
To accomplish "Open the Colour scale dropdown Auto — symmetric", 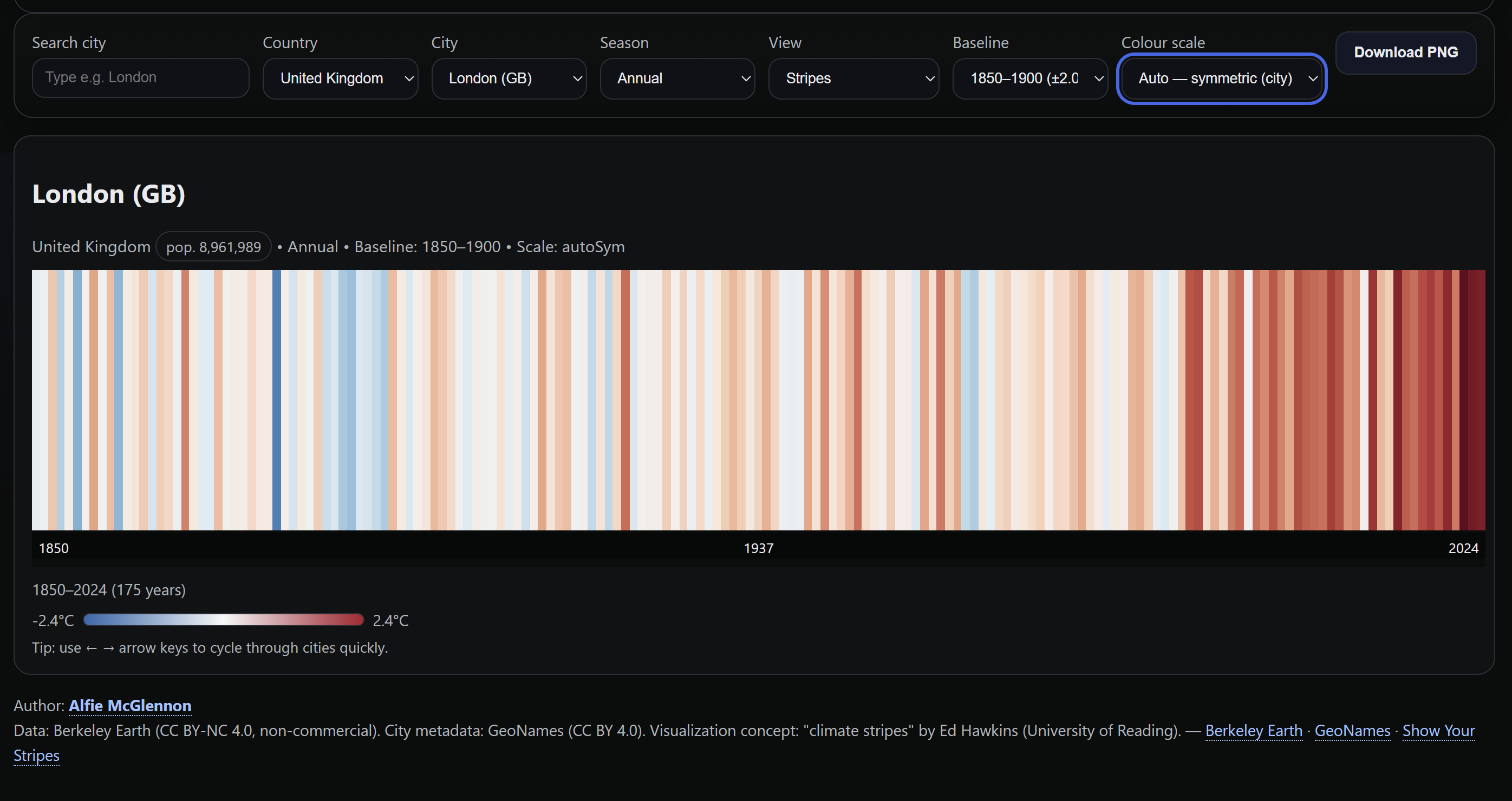I will [x=1221, y=78].
